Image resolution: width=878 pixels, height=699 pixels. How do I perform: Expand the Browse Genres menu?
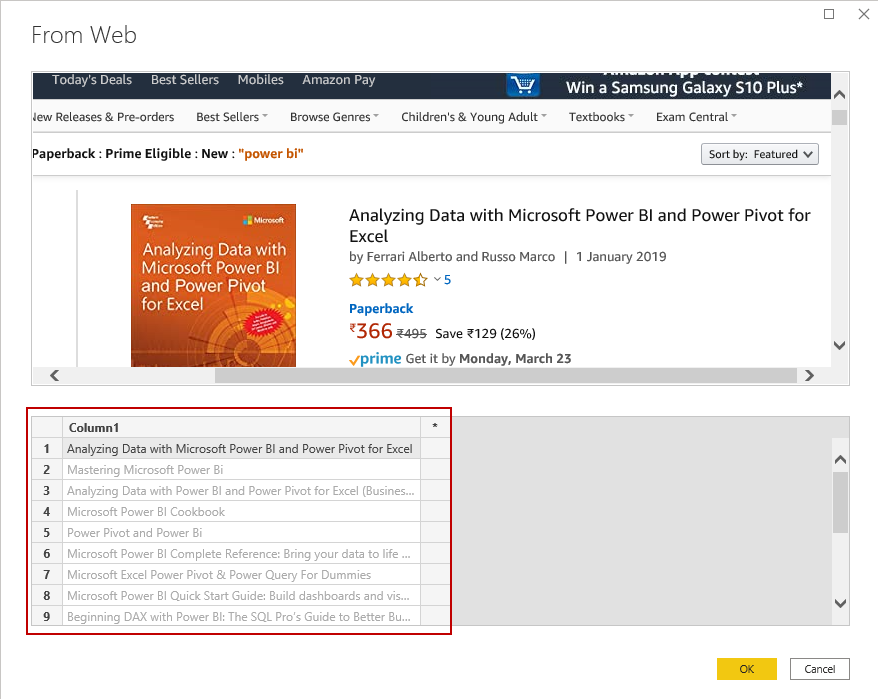coord(334,117)
